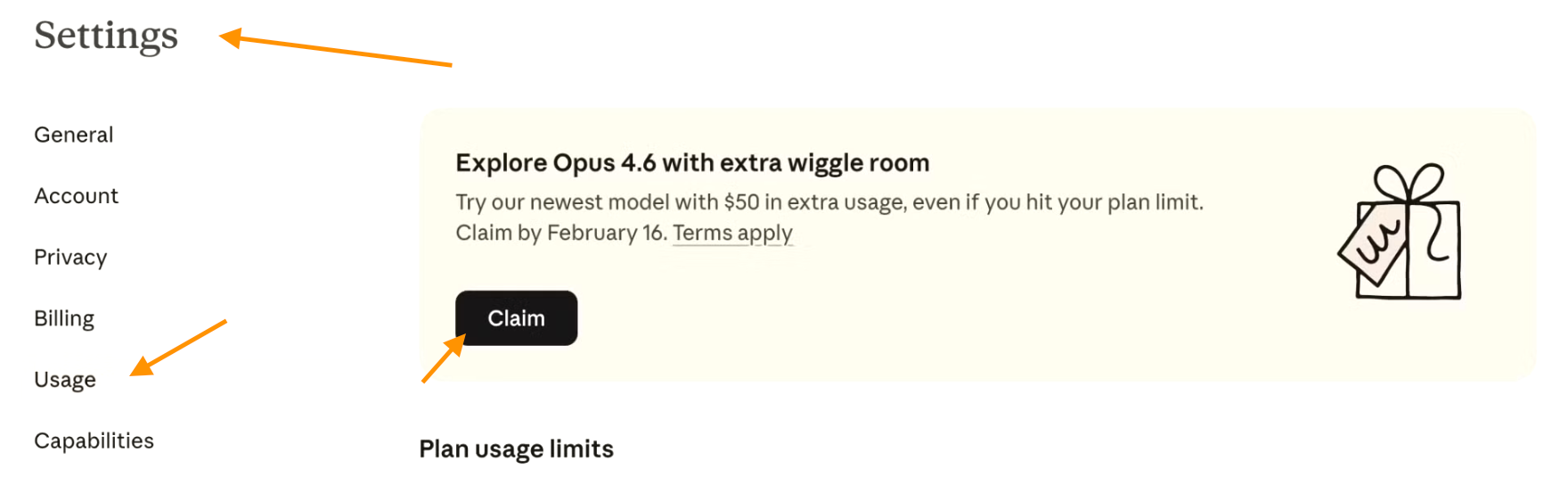Go to the Account settings section
Viewport: 1568px width, 485px height.
(77, 196)
